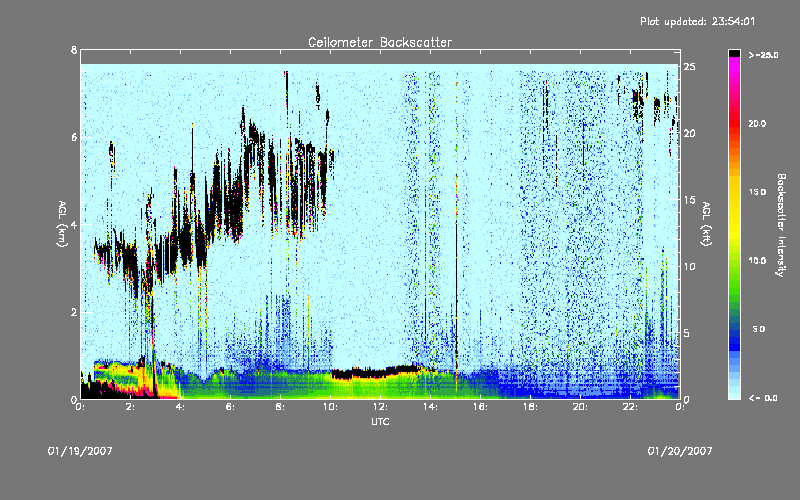Image resolution: width=800 pixels, height=500 pixels.
Task: Click the '2:' UTC hour tick label
Action: pos(131,407)
